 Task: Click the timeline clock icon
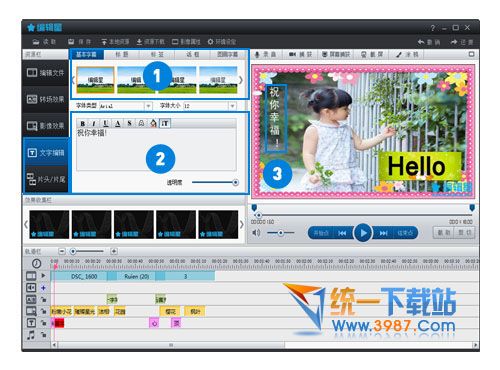(x=36, y=263)
